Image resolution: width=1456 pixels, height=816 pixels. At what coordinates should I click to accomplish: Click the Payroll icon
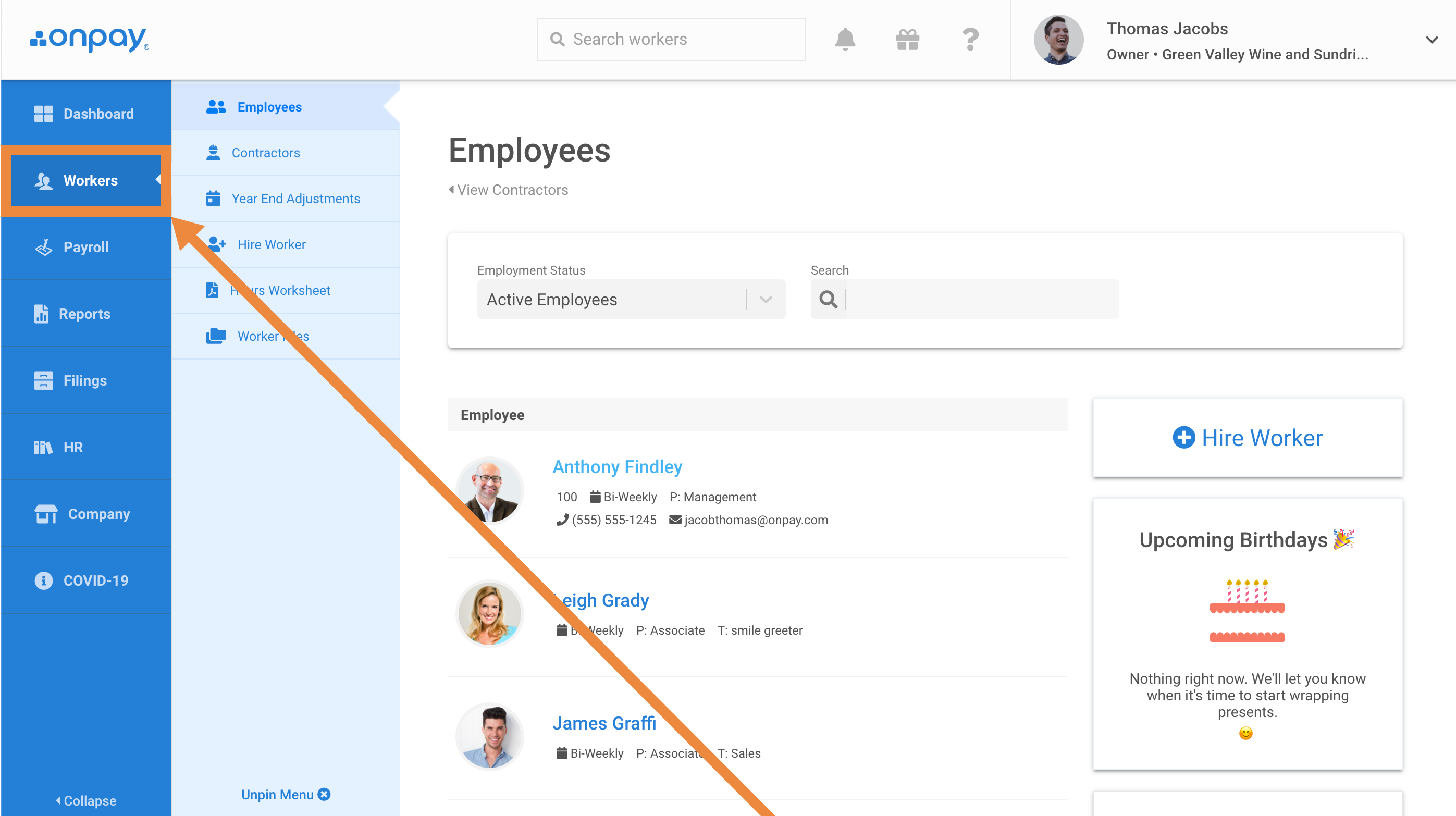(44, 247)
